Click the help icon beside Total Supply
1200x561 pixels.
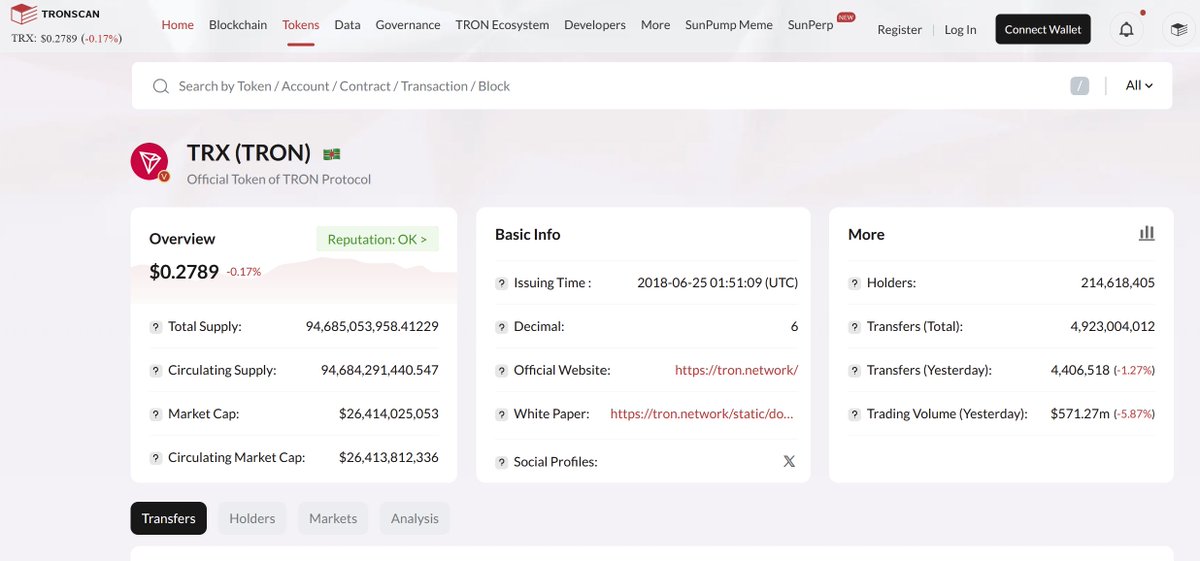156,327
